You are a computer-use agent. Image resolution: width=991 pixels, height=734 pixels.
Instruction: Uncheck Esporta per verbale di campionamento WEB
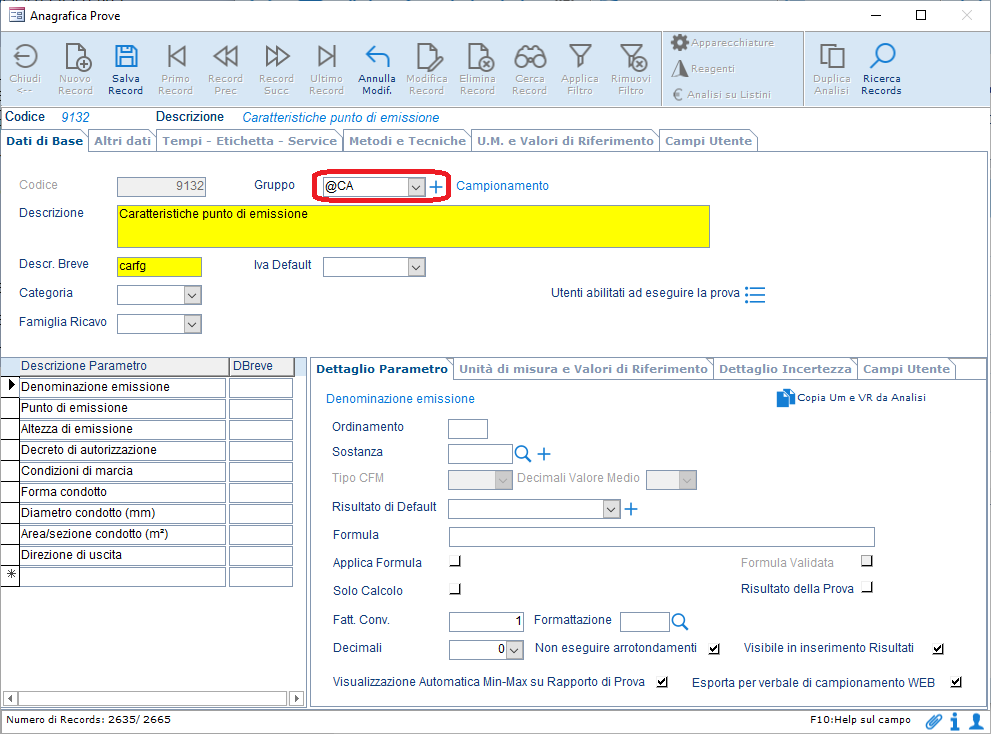[x=956, y=682]
